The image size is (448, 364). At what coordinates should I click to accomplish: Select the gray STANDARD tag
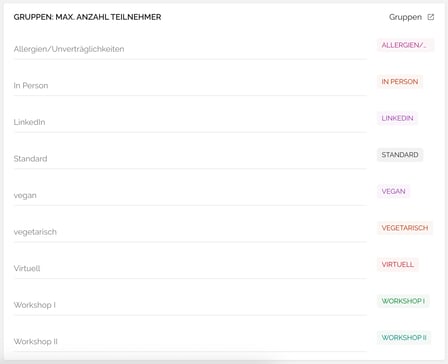(400, 155)
